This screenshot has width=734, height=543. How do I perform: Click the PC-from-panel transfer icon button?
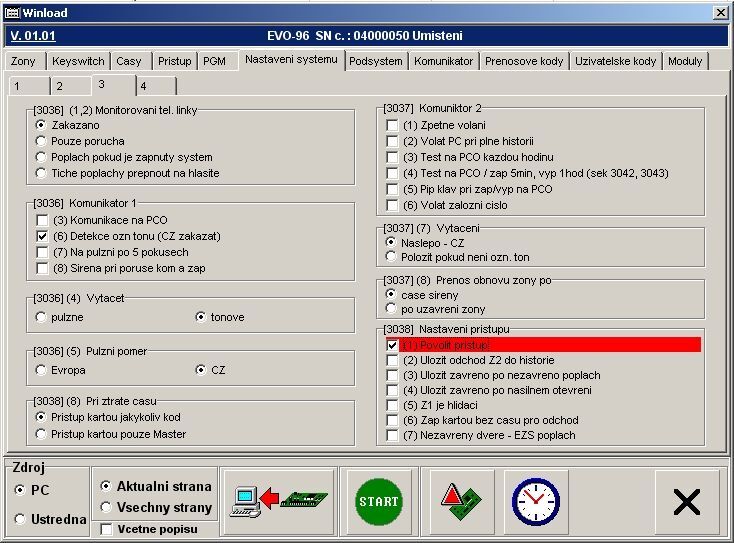point(278,500)
